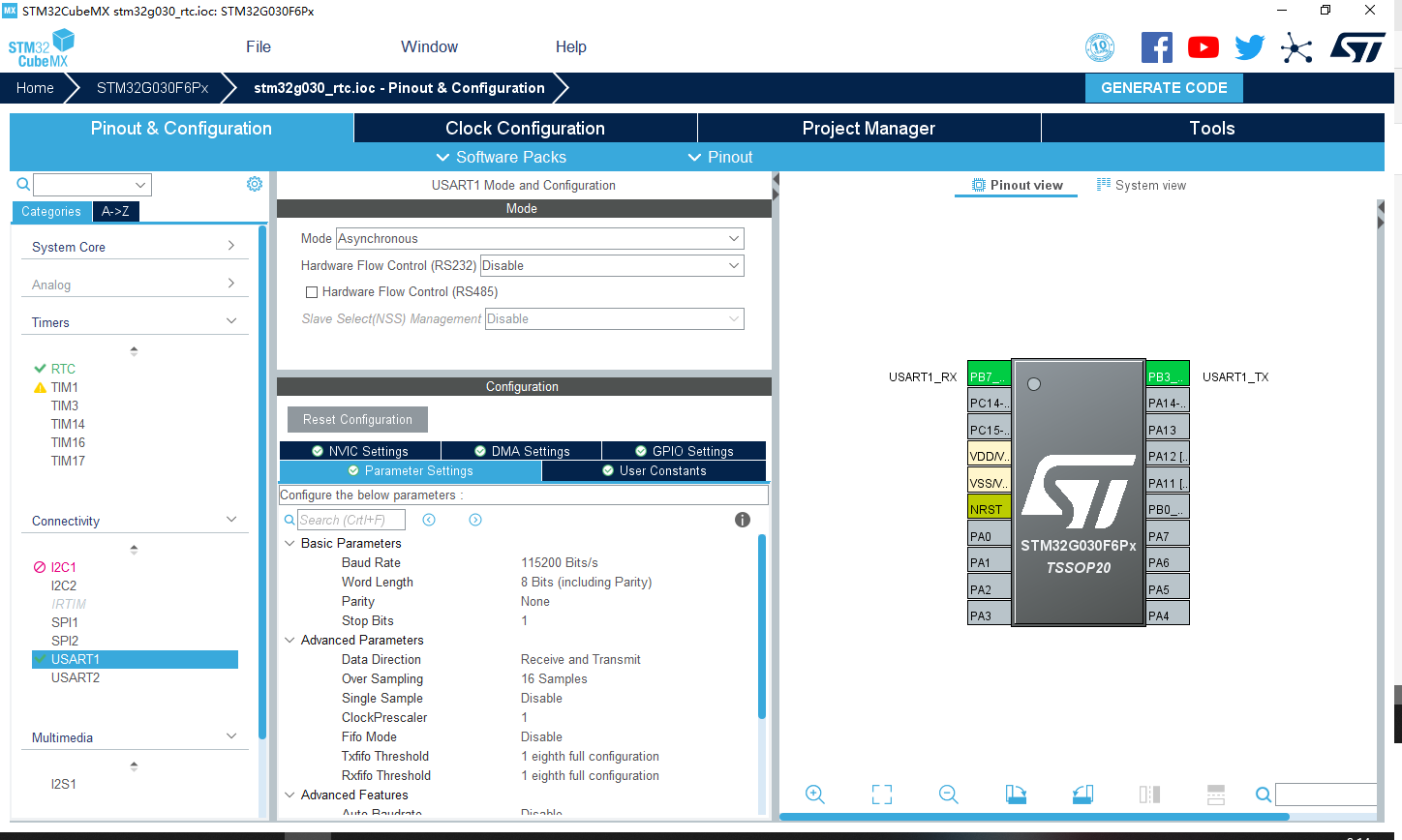Open ST 10-year anniversary badge icon
Screen dimensions: 1402x840
[1100, 47]
